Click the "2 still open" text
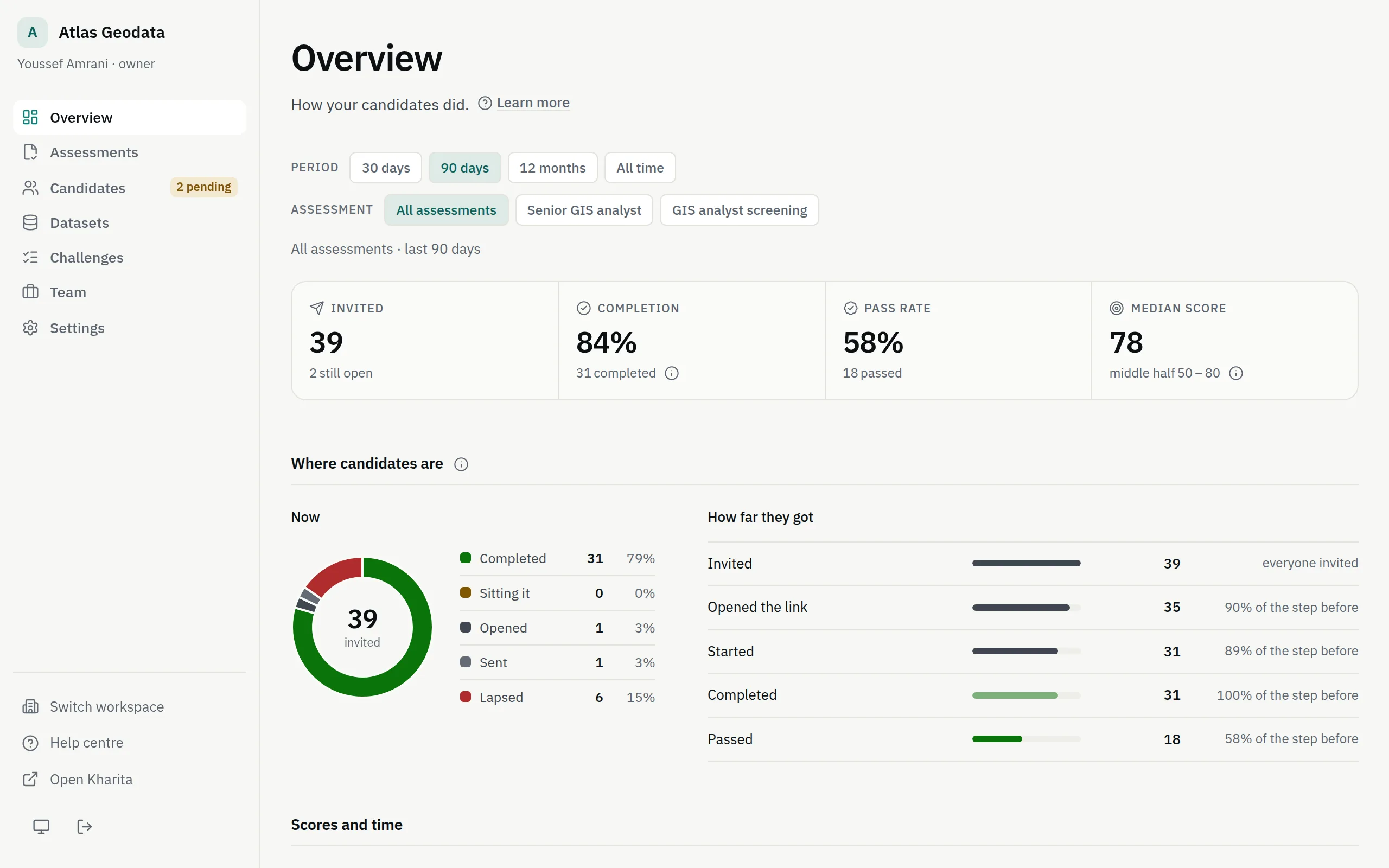The width and height of the screenshot is (1389, 868). pos(341,373)
